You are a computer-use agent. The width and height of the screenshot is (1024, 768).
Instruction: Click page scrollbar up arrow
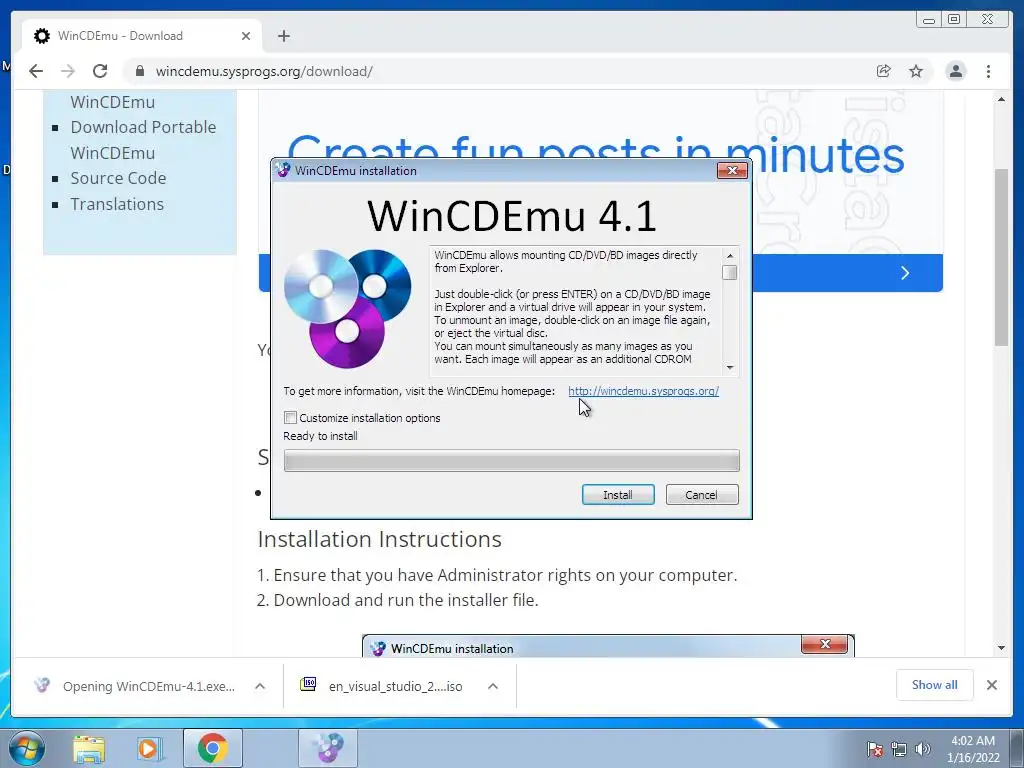pos(1001,99)
